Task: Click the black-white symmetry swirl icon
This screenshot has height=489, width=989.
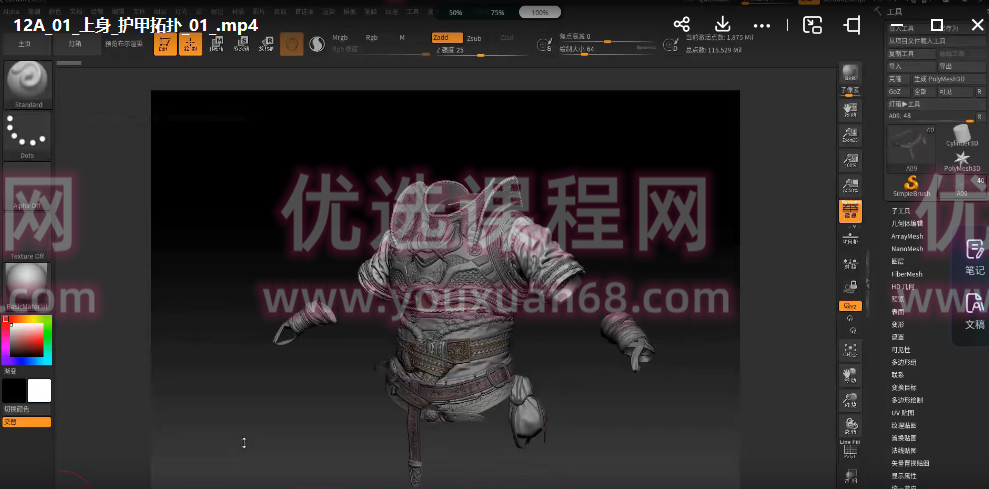Action: (317, 44)
